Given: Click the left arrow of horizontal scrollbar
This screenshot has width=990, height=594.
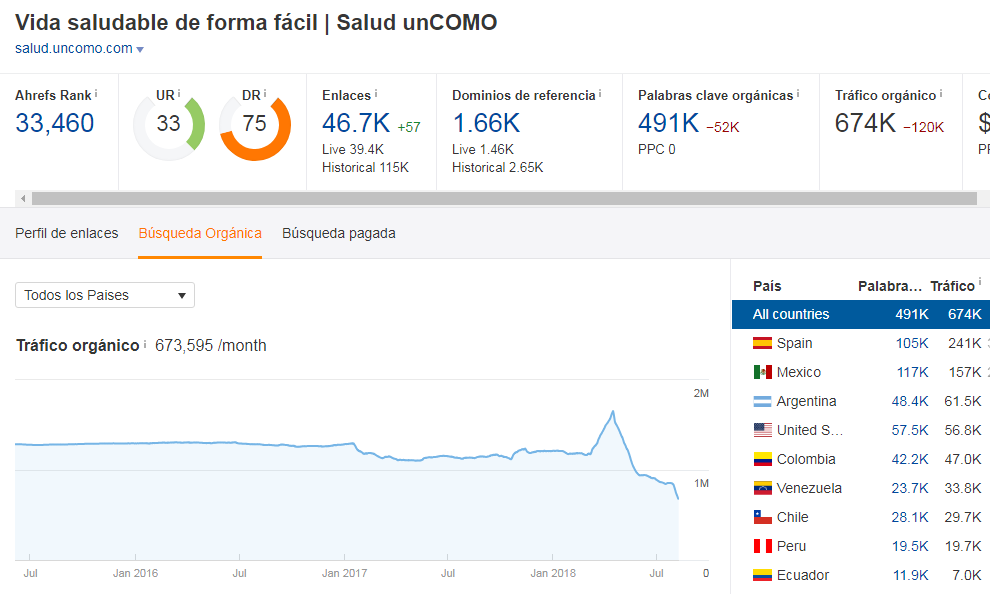Looking at the screenshot, I should pyautogui.click(x=23, y=198).
